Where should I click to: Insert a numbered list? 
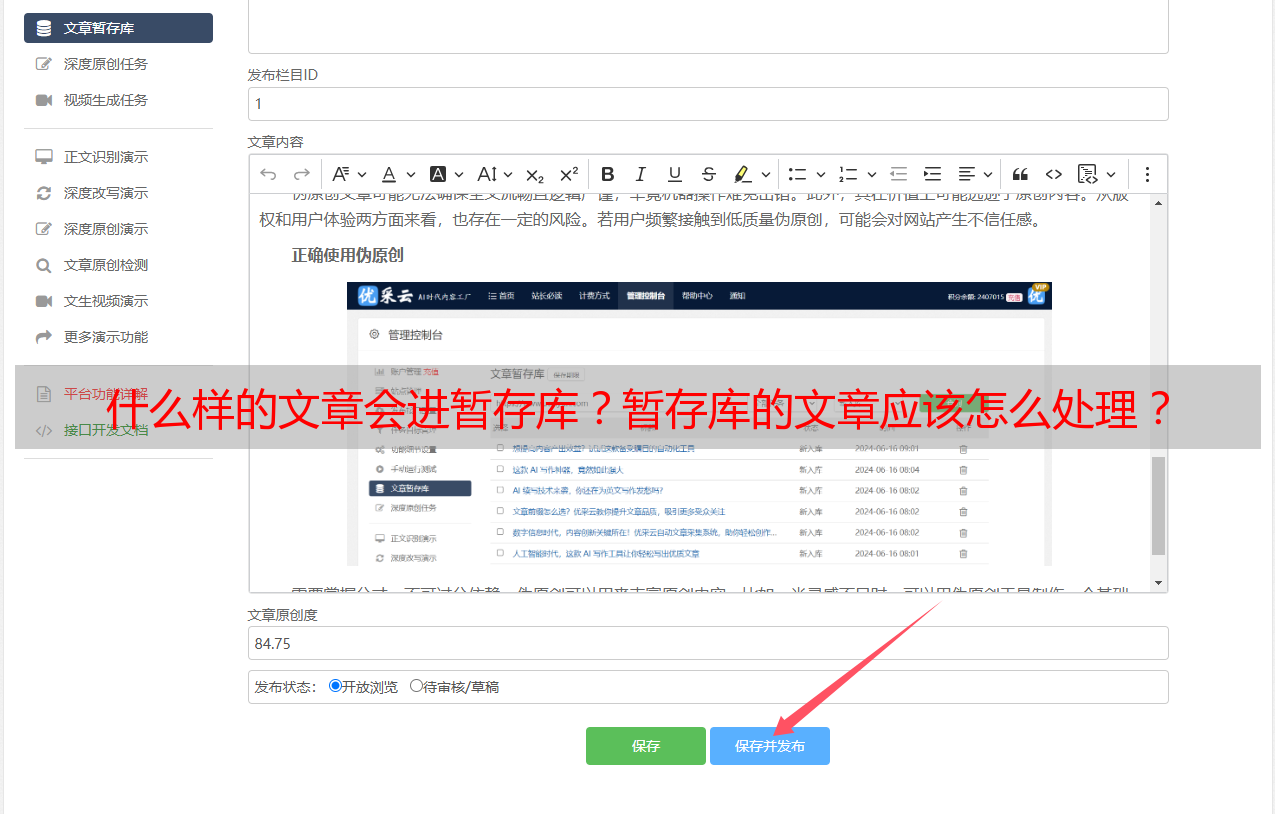(x=848, y=174)
